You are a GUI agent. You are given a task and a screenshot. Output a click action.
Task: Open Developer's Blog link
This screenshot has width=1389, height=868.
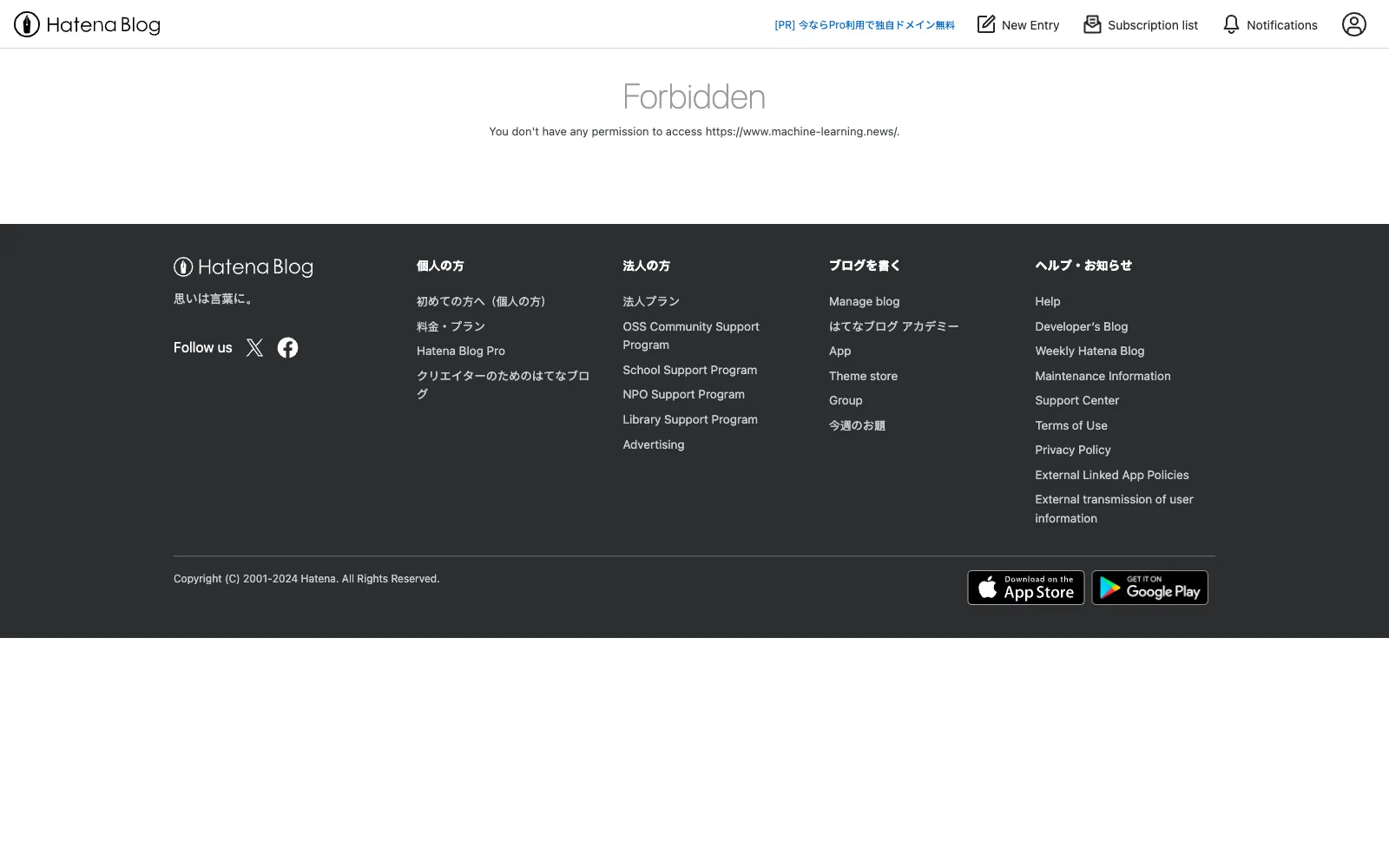pos(1082,326)
